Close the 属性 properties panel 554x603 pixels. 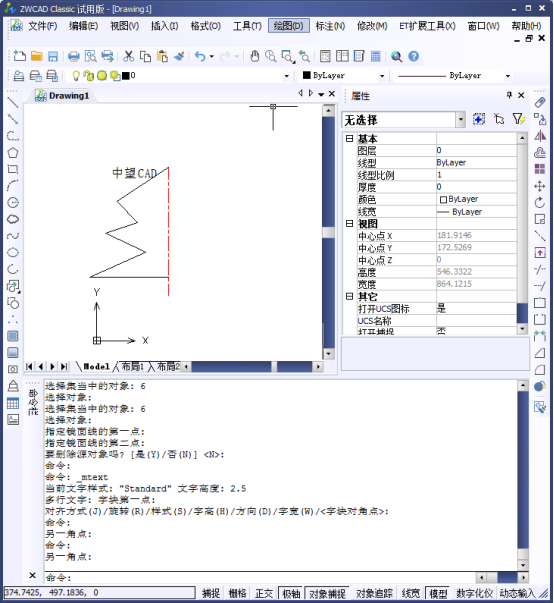(521, 95)
